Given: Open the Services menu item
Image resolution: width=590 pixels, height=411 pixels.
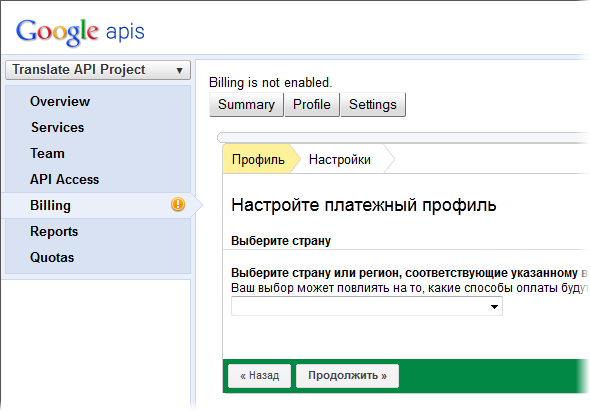Looking at the screenshot, I should tap(58, 127).
